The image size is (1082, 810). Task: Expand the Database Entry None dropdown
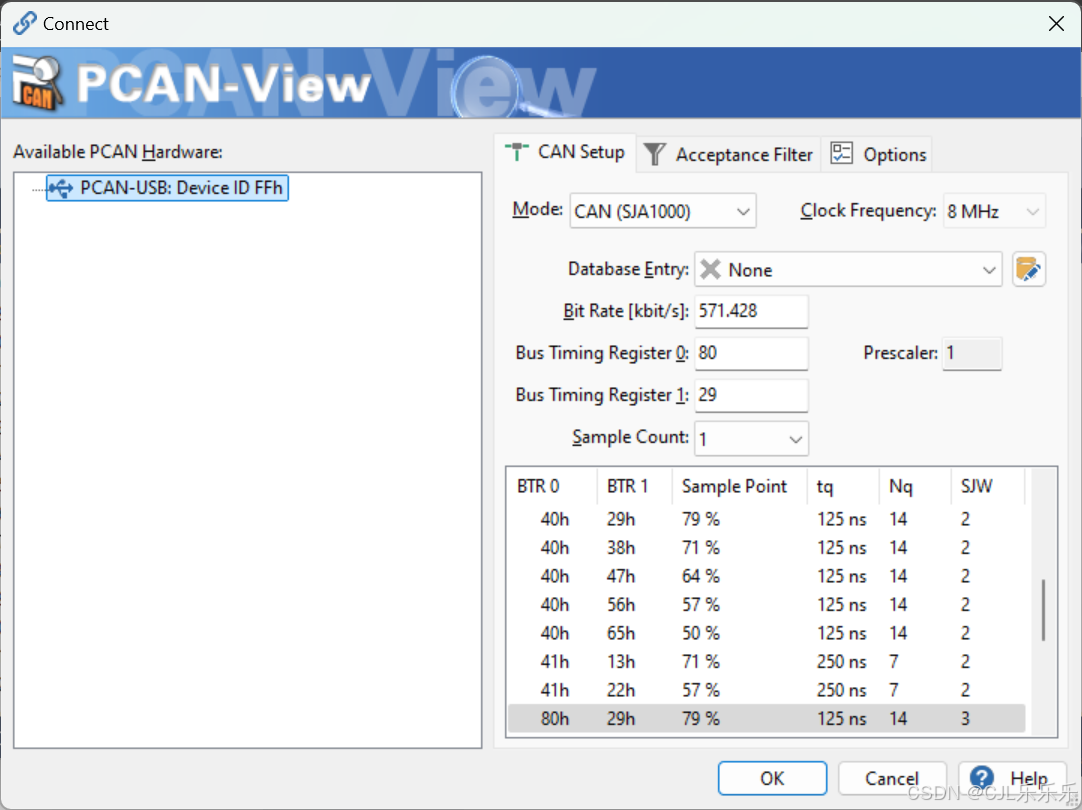(x=848, y=269)
